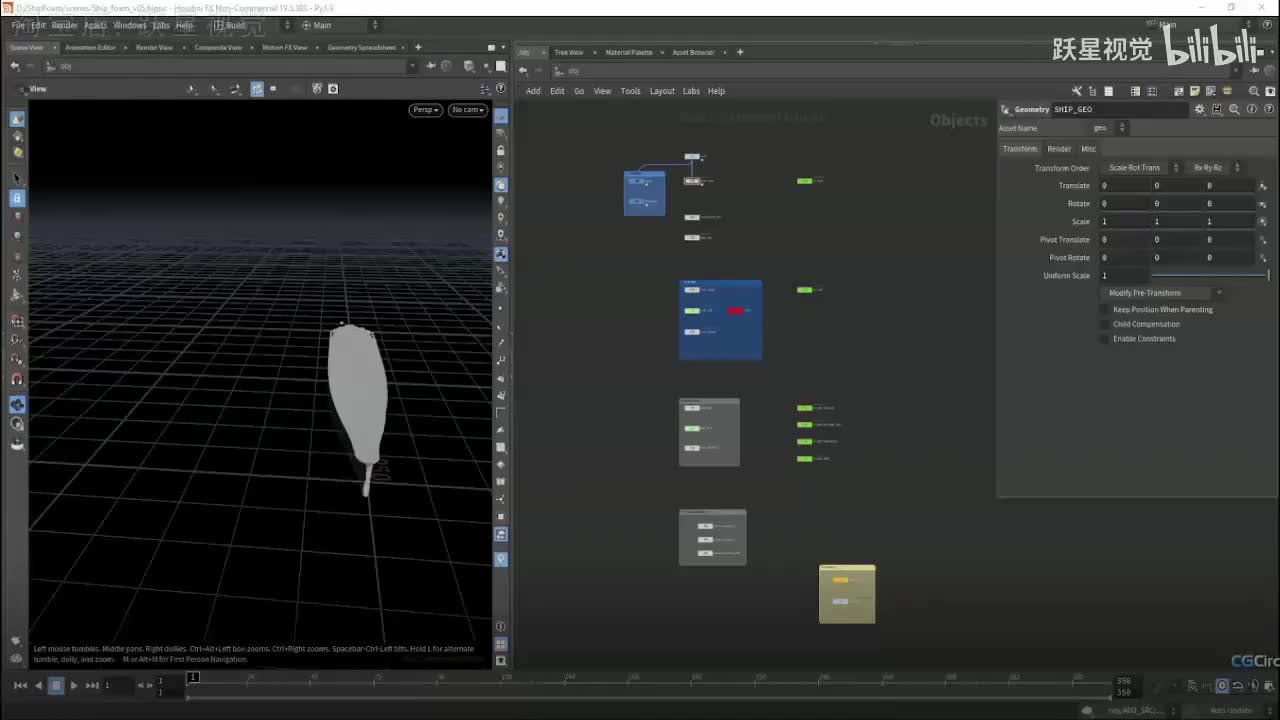Image resolution: width=1280 pixels, height=720 pixels.
Task: Click frame 1 marker on the timeline
Action: (193, 678)
